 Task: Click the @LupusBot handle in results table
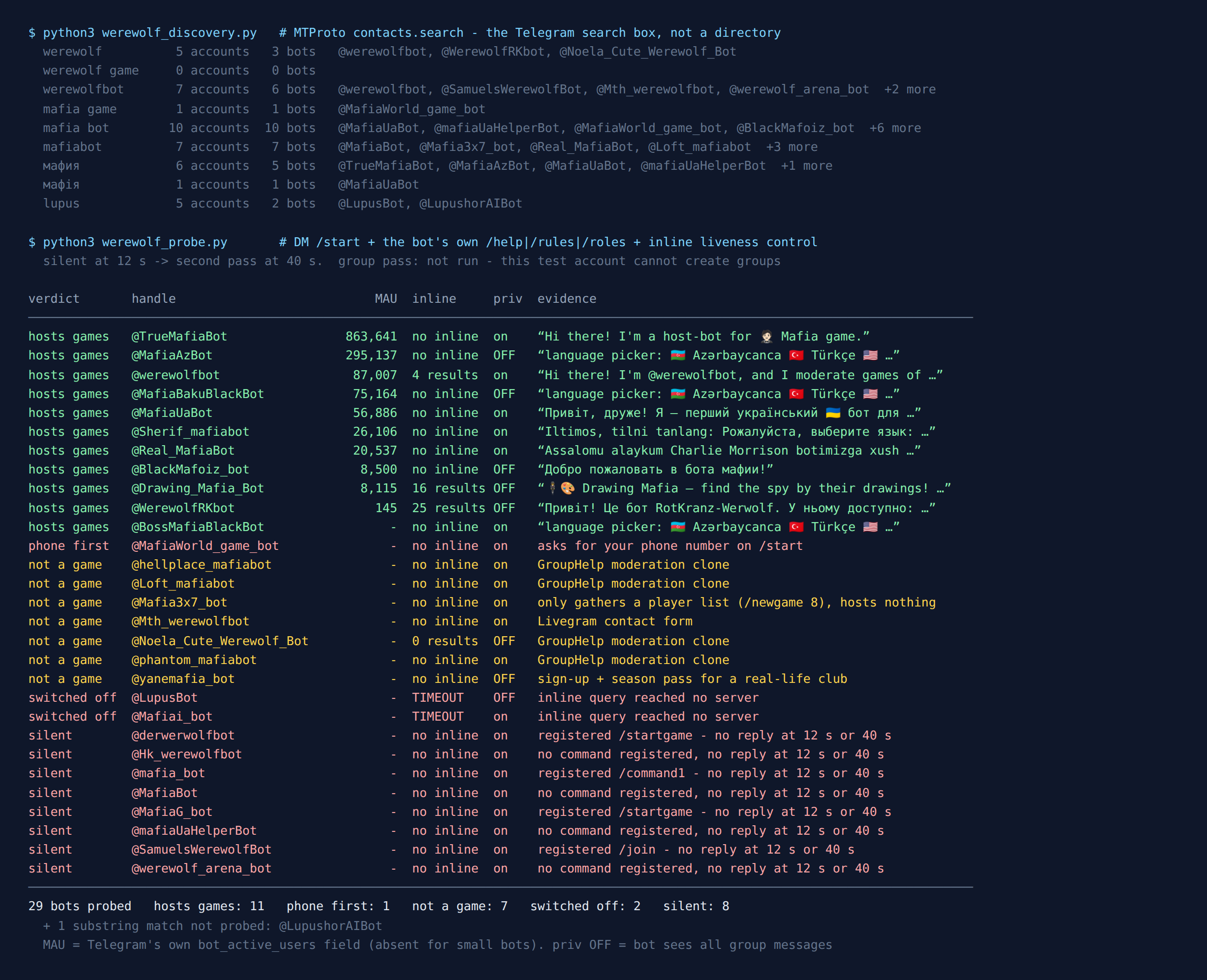tap(165, 698)
